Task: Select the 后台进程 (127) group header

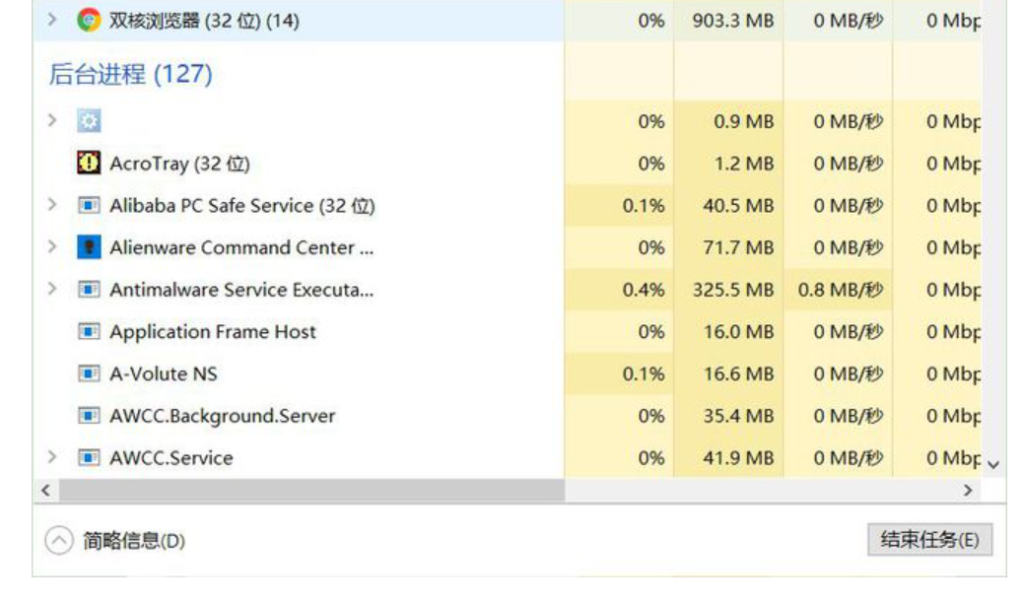Action: [130, 74]
